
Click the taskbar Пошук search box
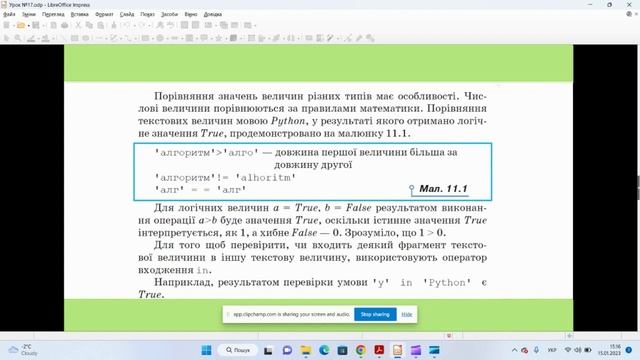[x=238, y=350]
